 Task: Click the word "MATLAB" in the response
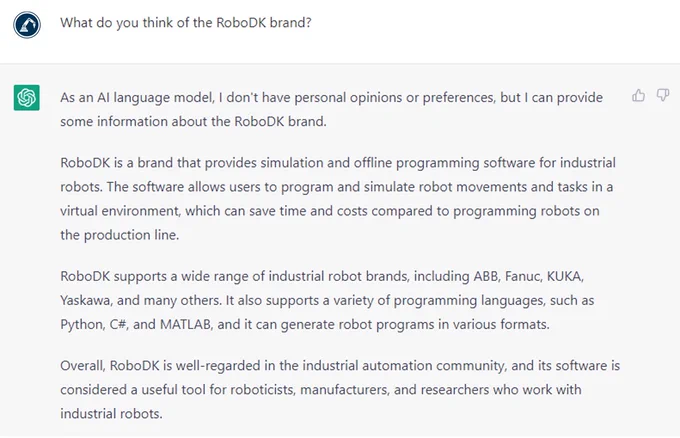(186, 324)
